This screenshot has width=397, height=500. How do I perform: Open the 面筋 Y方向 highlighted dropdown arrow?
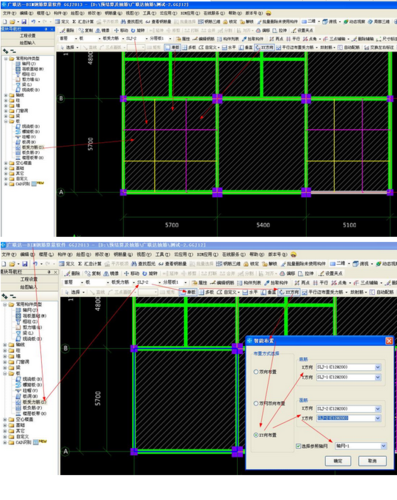tap(378, 418)
